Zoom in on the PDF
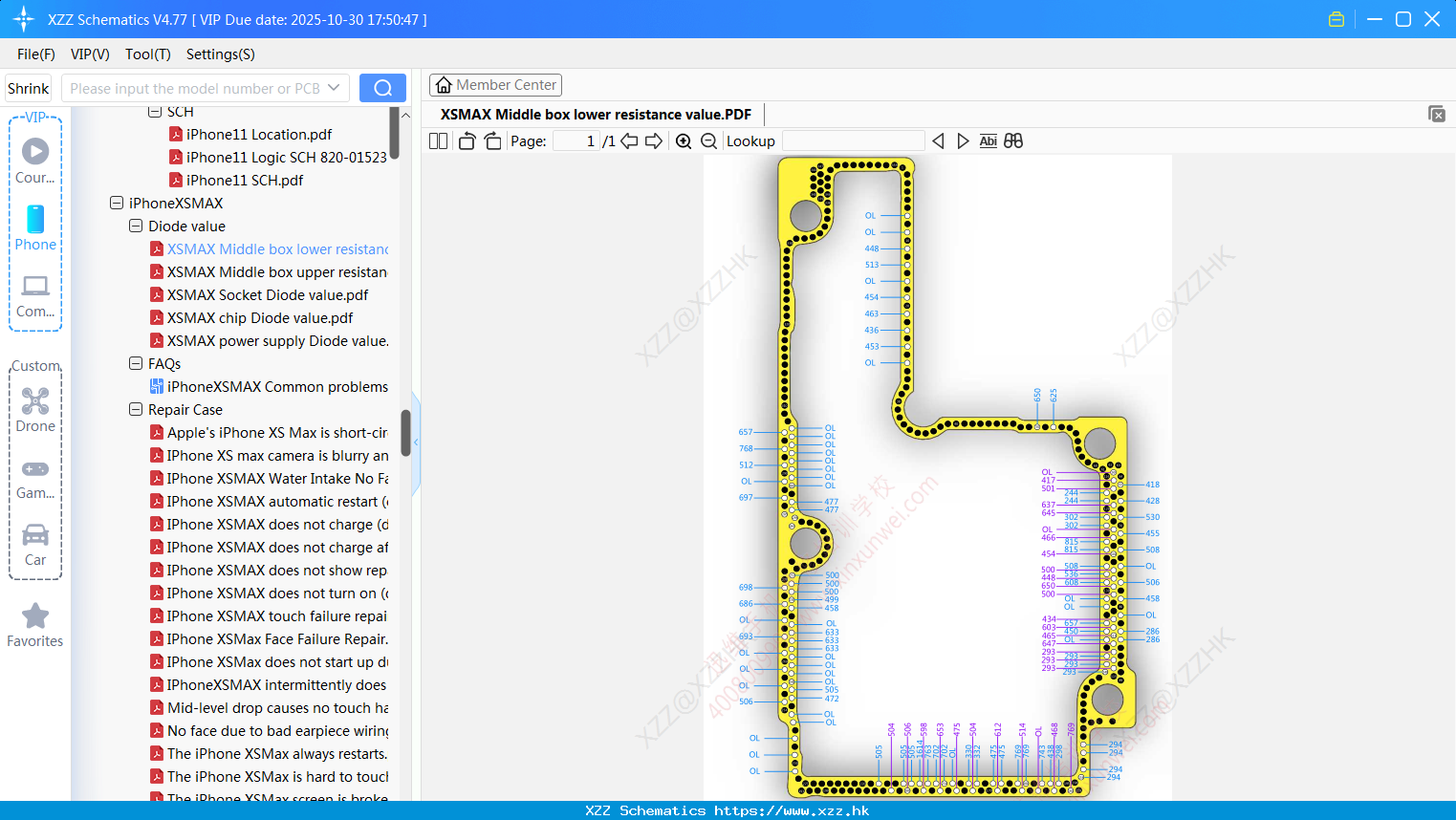This screenshot has width=1456, height=820. [684, 140]
